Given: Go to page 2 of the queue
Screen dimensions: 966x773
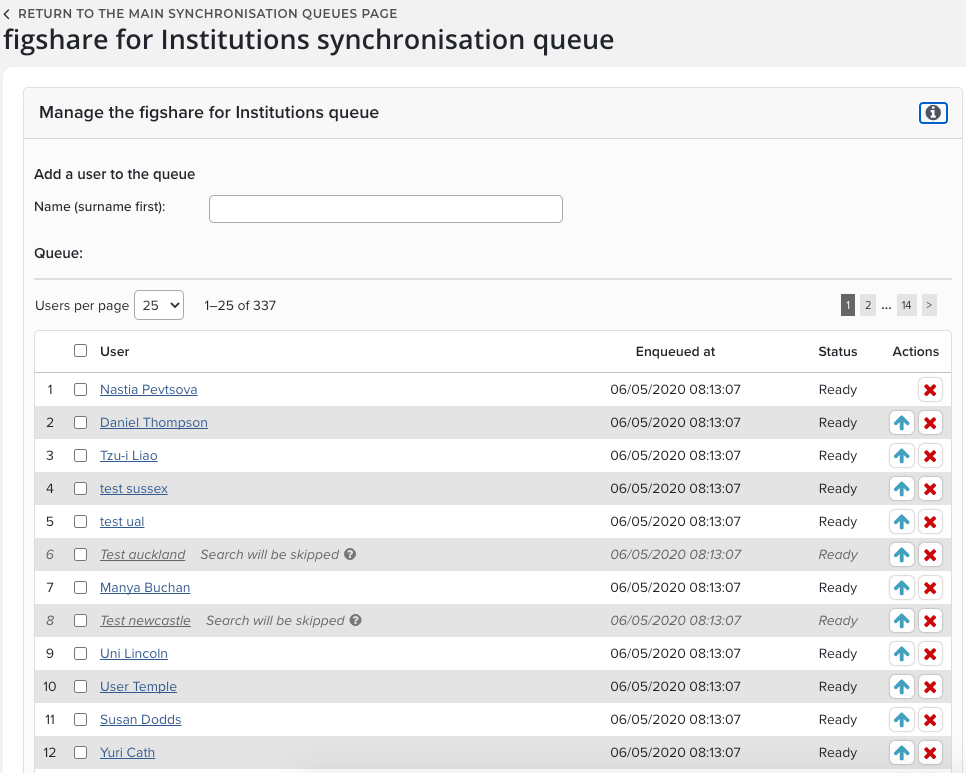Looking at the screenshot, I should click(x=868, y=305).
